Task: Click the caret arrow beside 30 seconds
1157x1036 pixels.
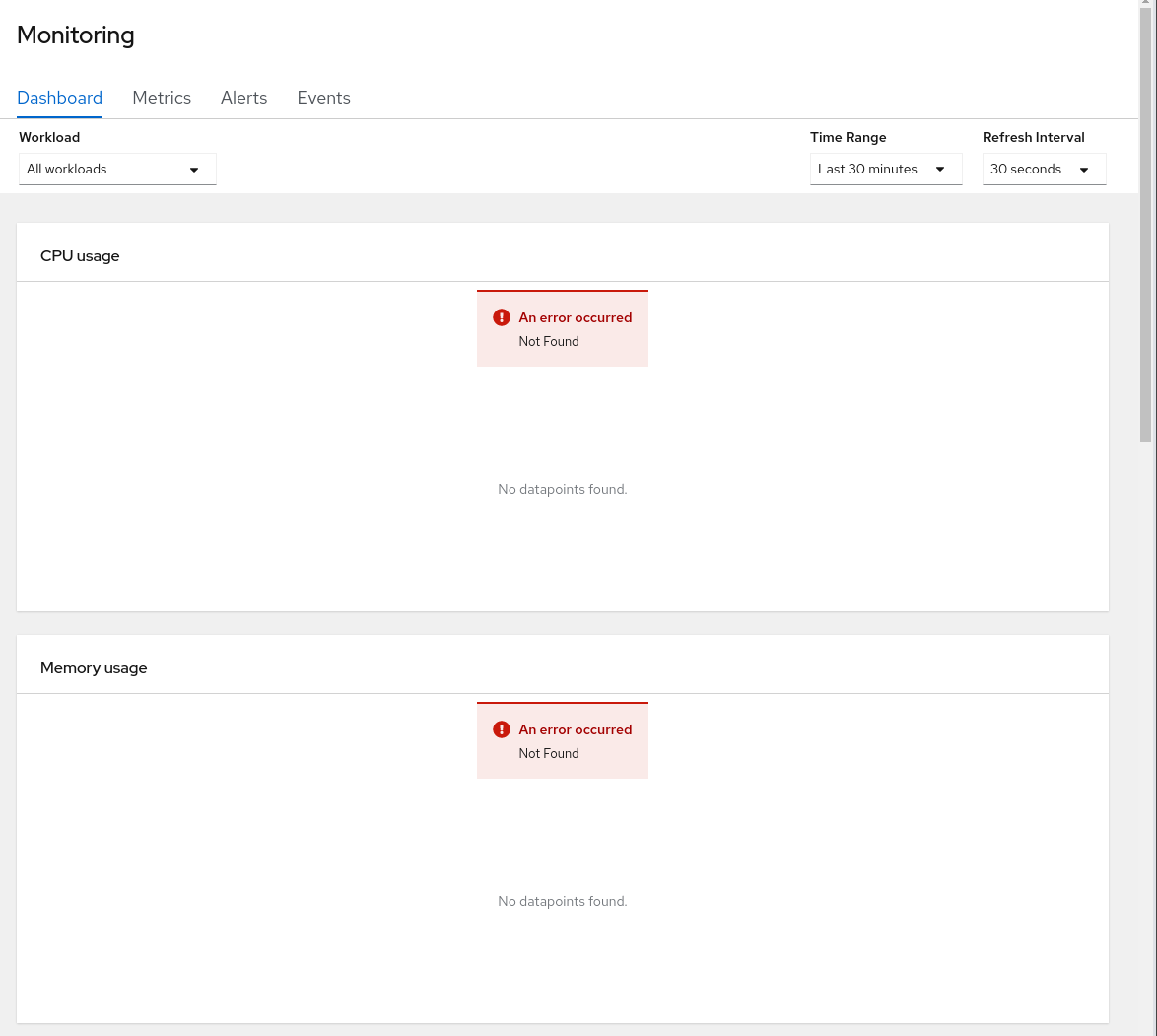Action: (x=1084, y=170)
